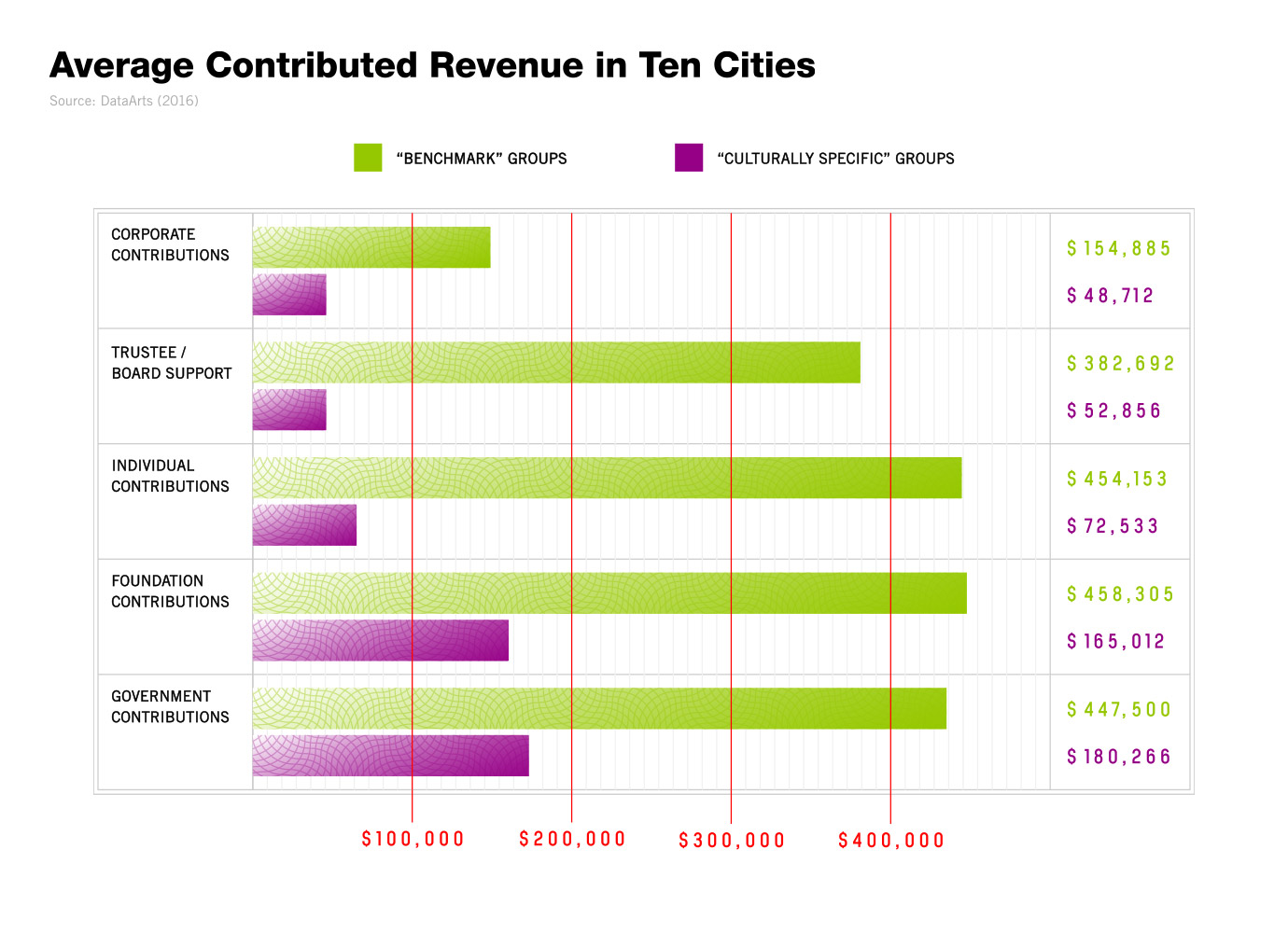This screenshot has width=1288, height=933.
Task: Click the chart title "Average Contributed Revenue in Ten Cities"
Action: coord(432,65)
